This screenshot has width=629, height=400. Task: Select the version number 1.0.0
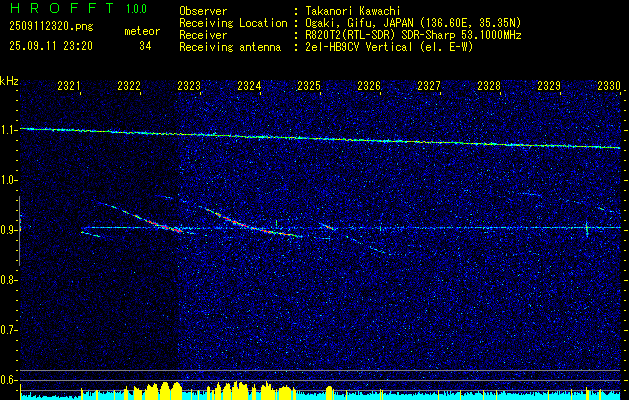(x=136, y=9)
